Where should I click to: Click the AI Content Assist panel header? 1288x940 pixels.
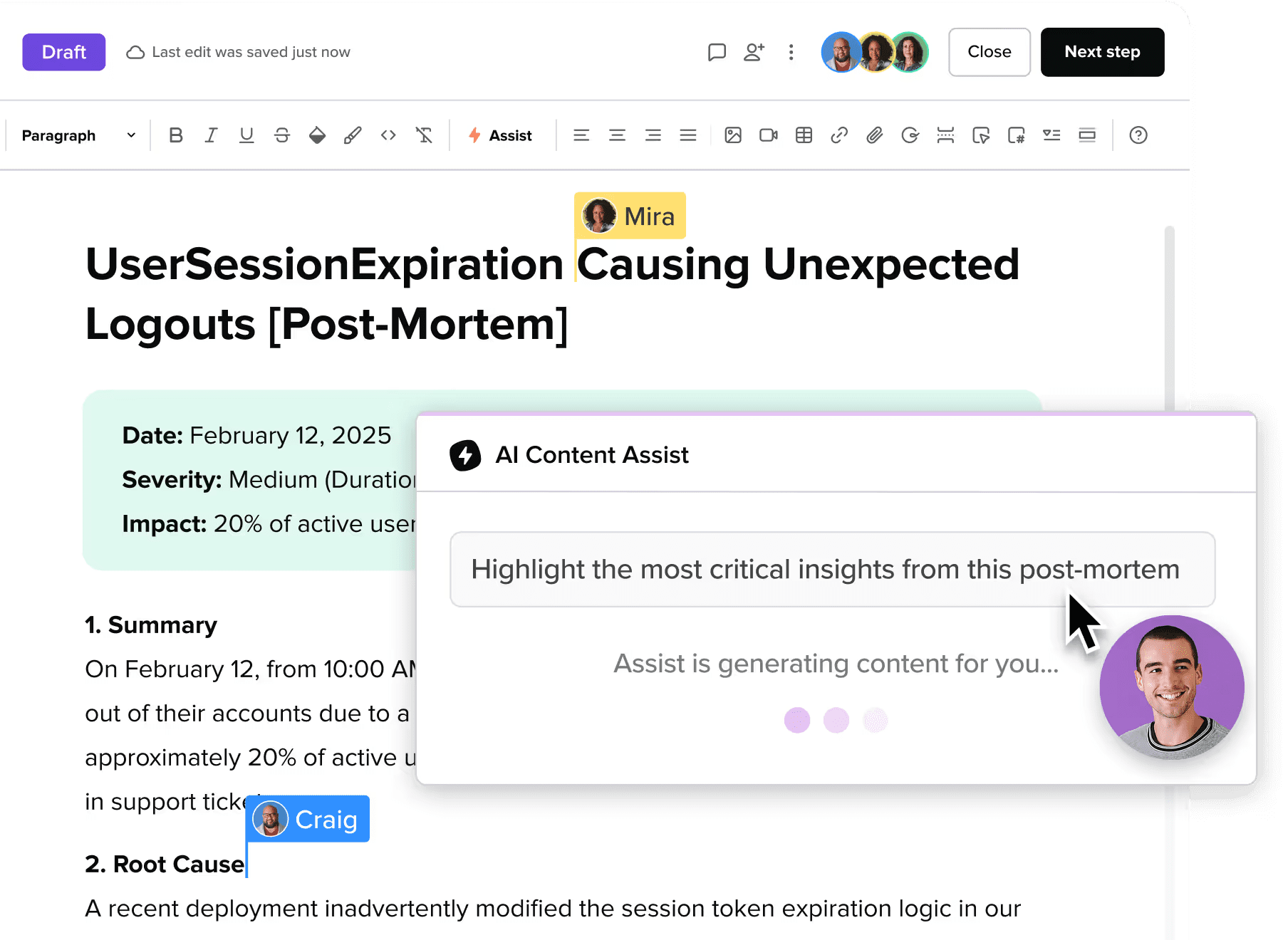(591, 455)
